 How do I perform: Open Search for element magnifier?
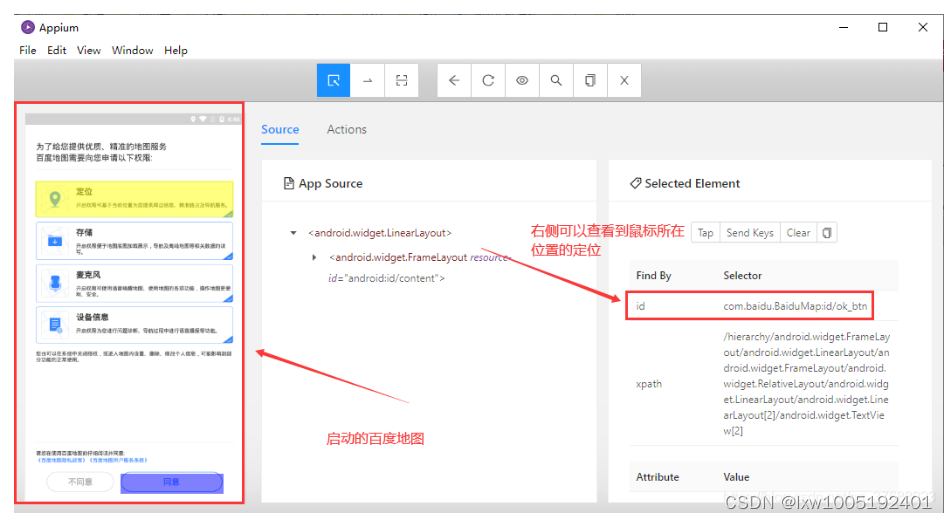(x=556, y=80)
